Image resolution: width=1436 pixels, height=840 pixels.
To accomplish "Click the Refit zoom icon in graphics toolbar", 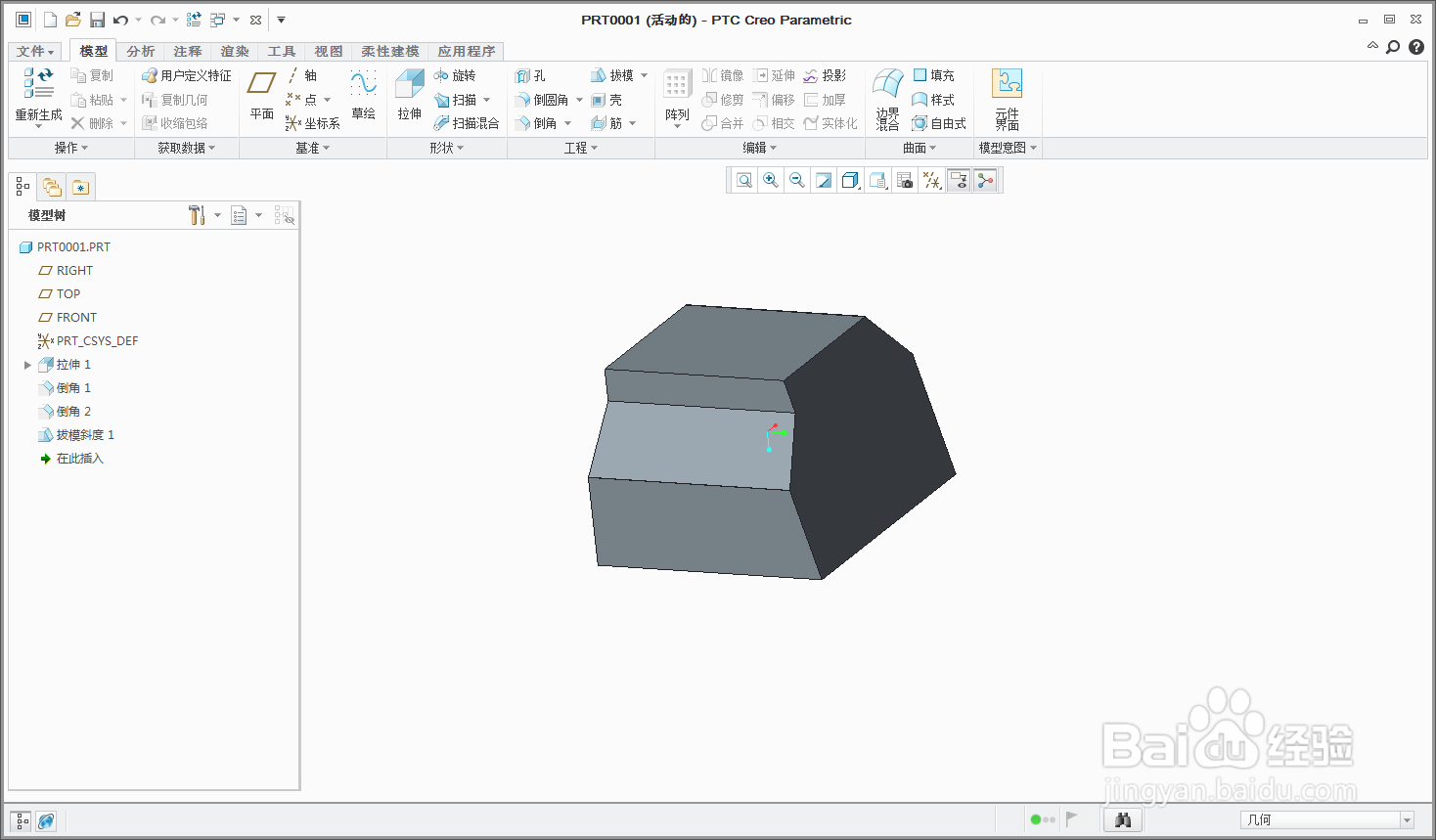I will pyautogui.click(x=744, y=180).
